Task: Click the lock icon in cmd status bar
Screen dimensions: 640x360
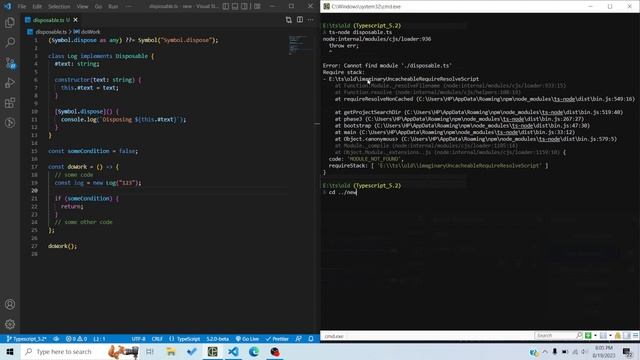Action: (618, 336)
